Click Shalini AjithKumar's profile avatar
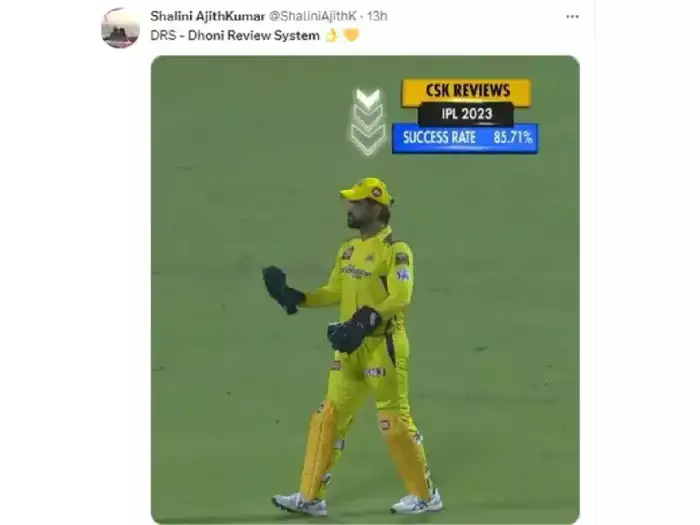The image size is (700, 525). pyautogui.click(x=120, y=28)
